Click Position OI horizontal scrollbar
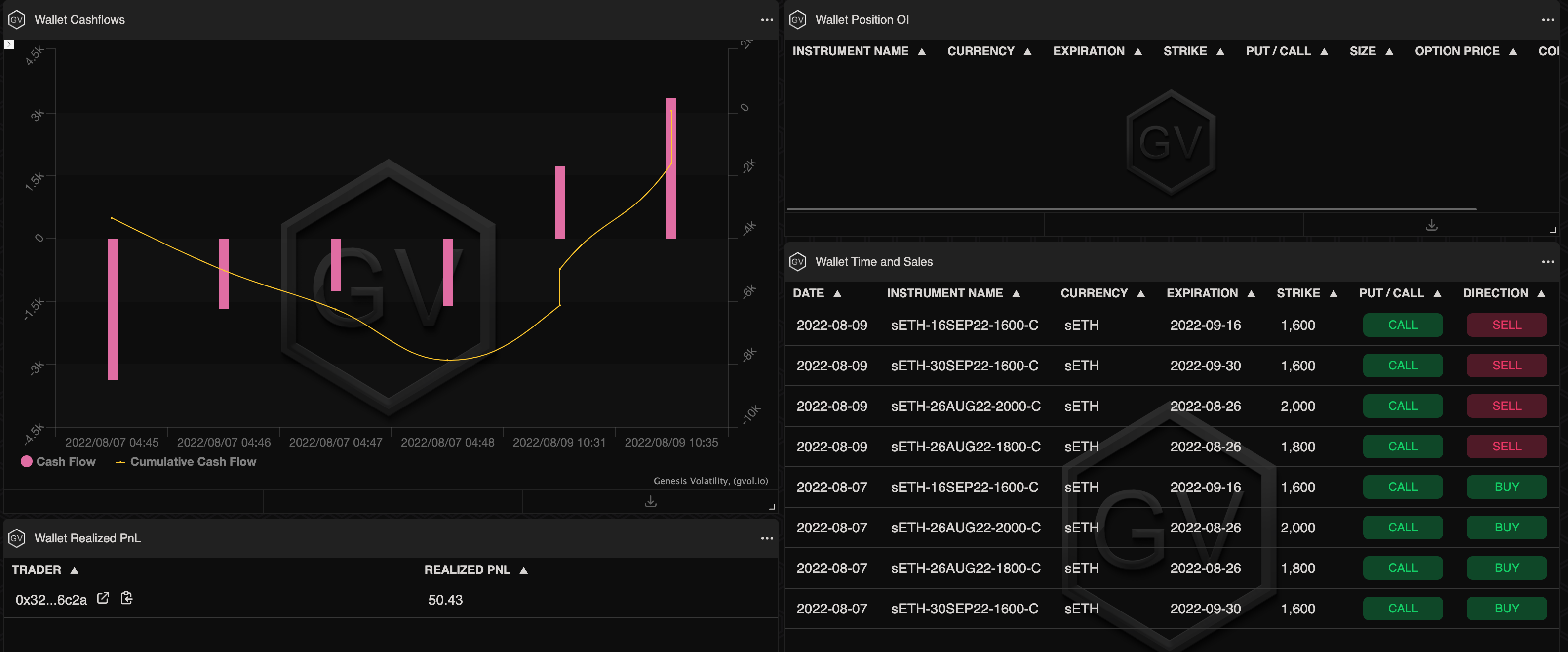Image resolution: width=1568 pixels, height=652 pixels. [1131, 209]
